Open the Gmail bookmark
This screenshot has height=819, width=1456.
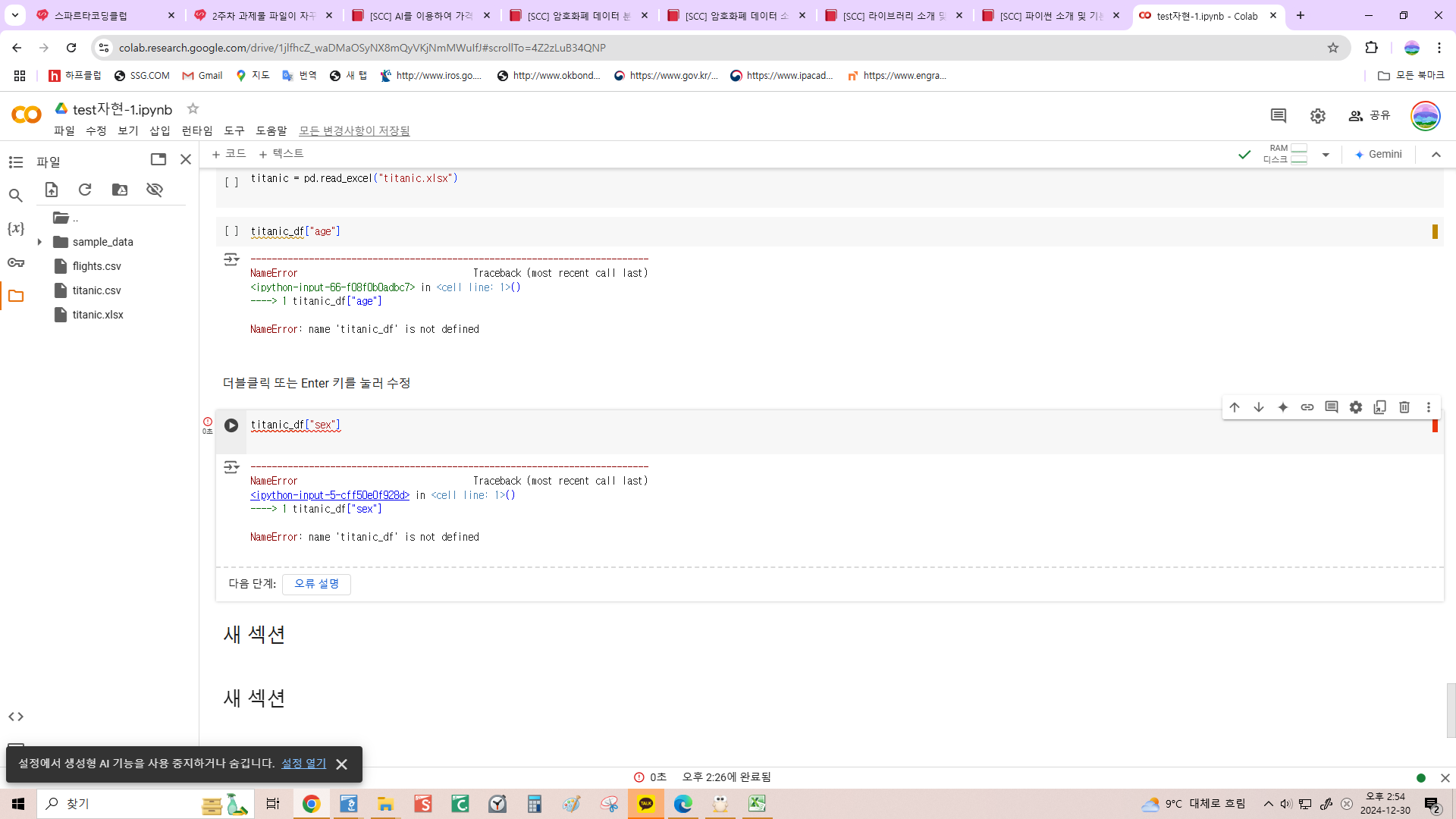202,76
